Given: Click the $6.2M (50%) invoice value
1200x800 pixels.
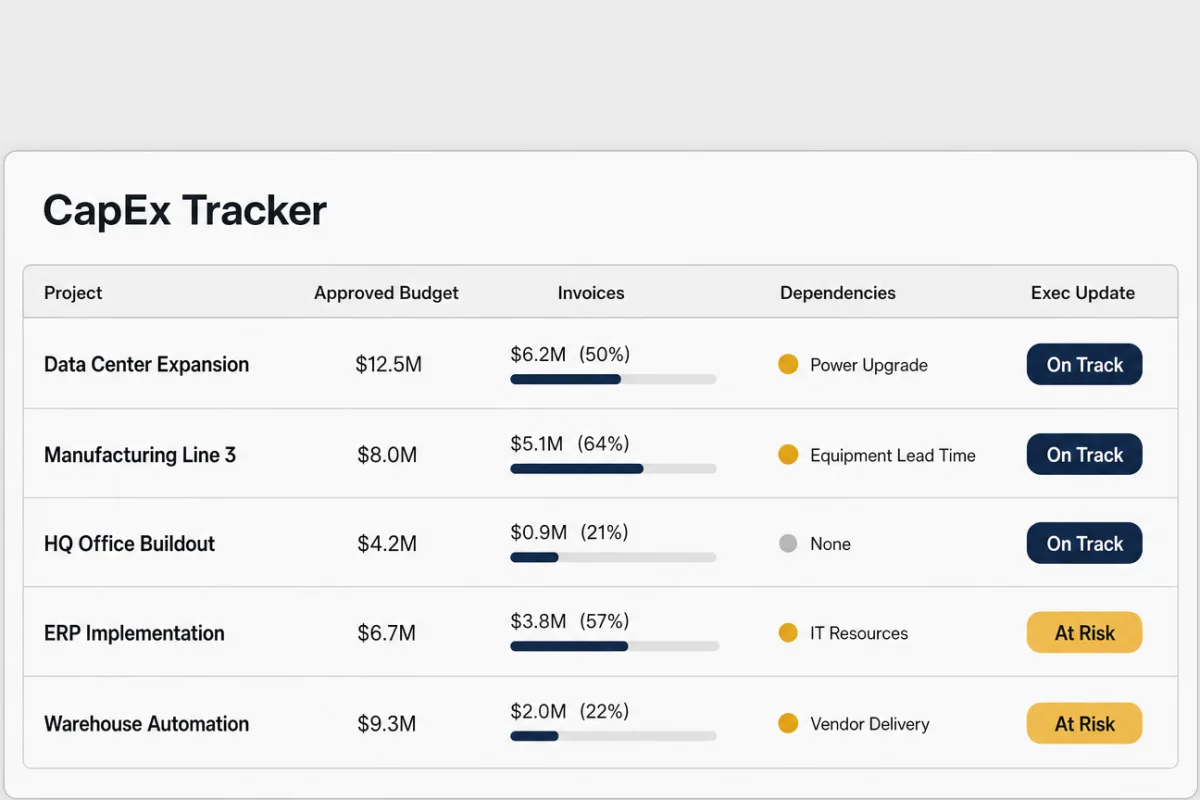Looking at the screenshot, I should 570,354.
